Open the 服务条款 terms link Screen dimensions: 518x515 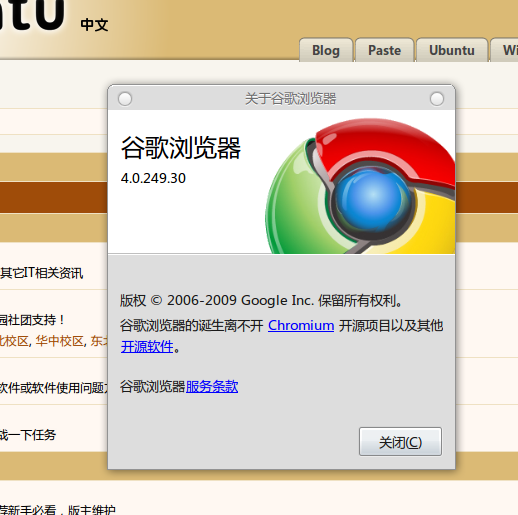[x=212, y=387]
